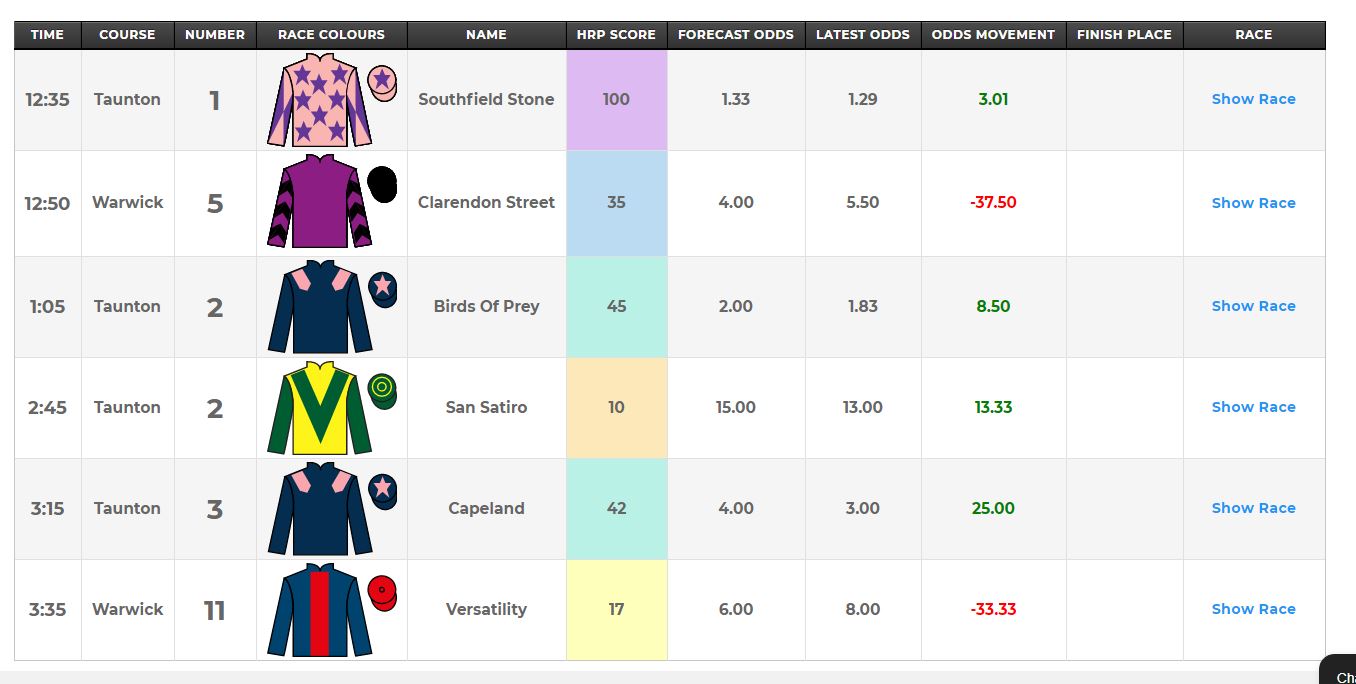Click Versatility's blue and red striped silks

[x=319, y=609]
